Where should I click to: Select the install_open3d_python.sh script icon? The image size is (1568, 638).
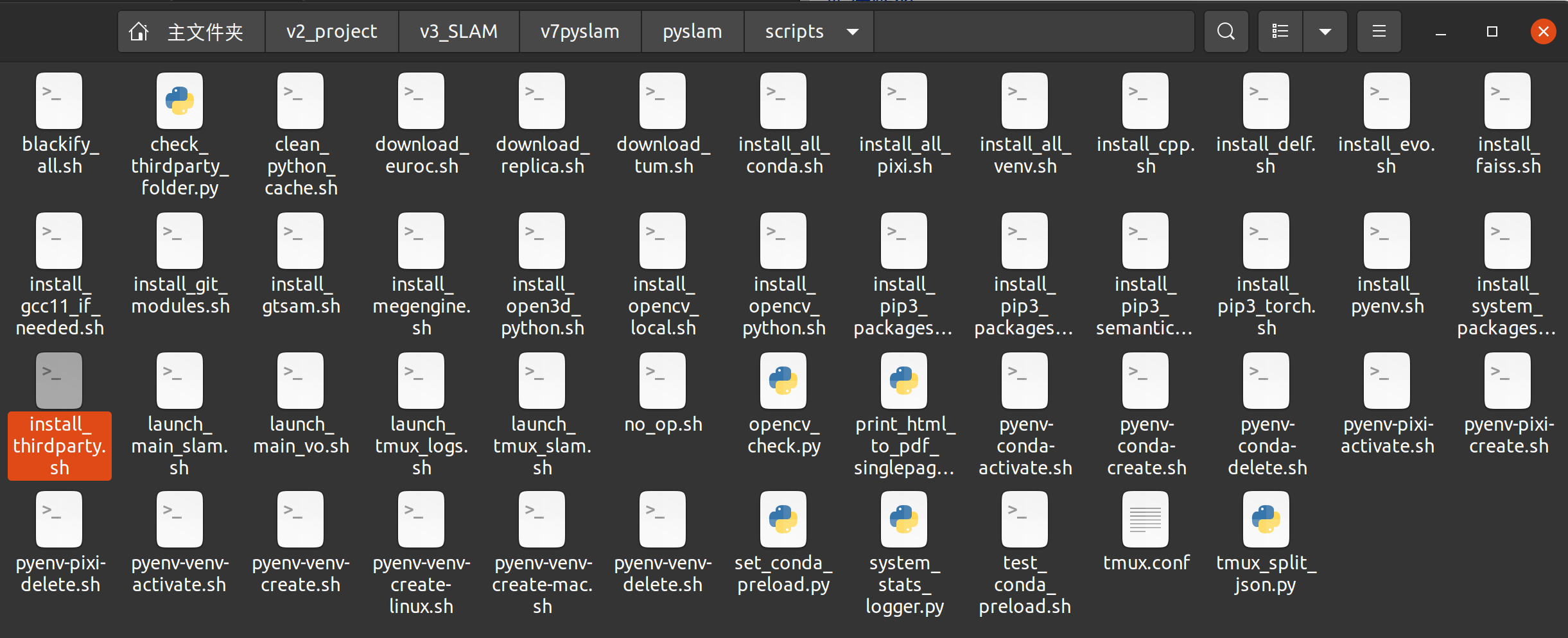(542, 241)
